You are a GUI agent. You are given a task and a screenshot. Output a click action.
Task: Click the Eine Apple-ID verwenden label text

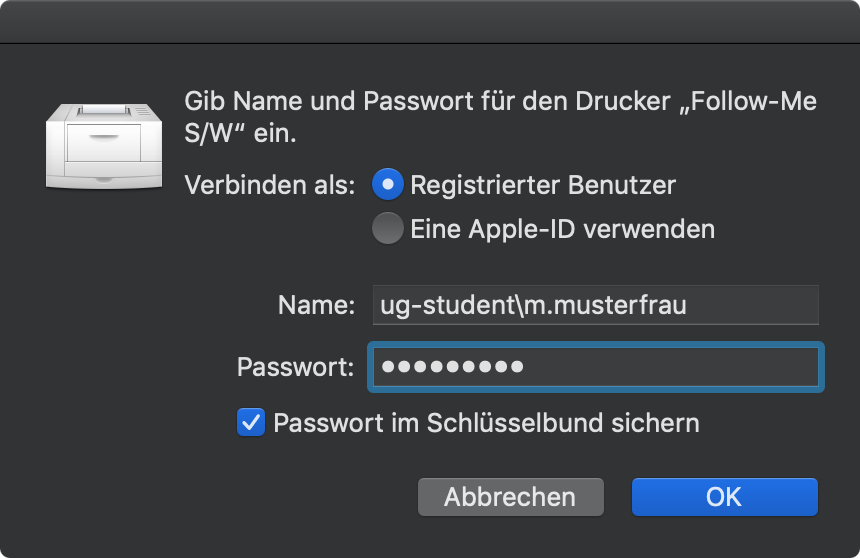(563, 229)
